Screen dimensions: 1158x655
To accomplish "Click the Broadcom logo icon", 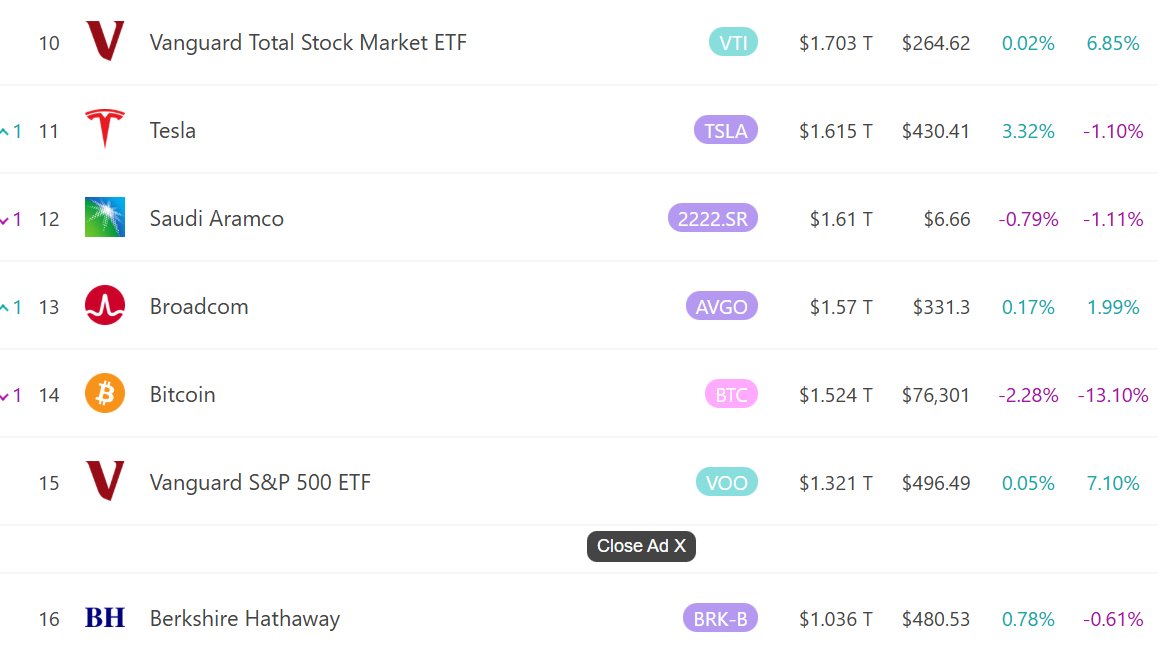I will click(105, 306).
